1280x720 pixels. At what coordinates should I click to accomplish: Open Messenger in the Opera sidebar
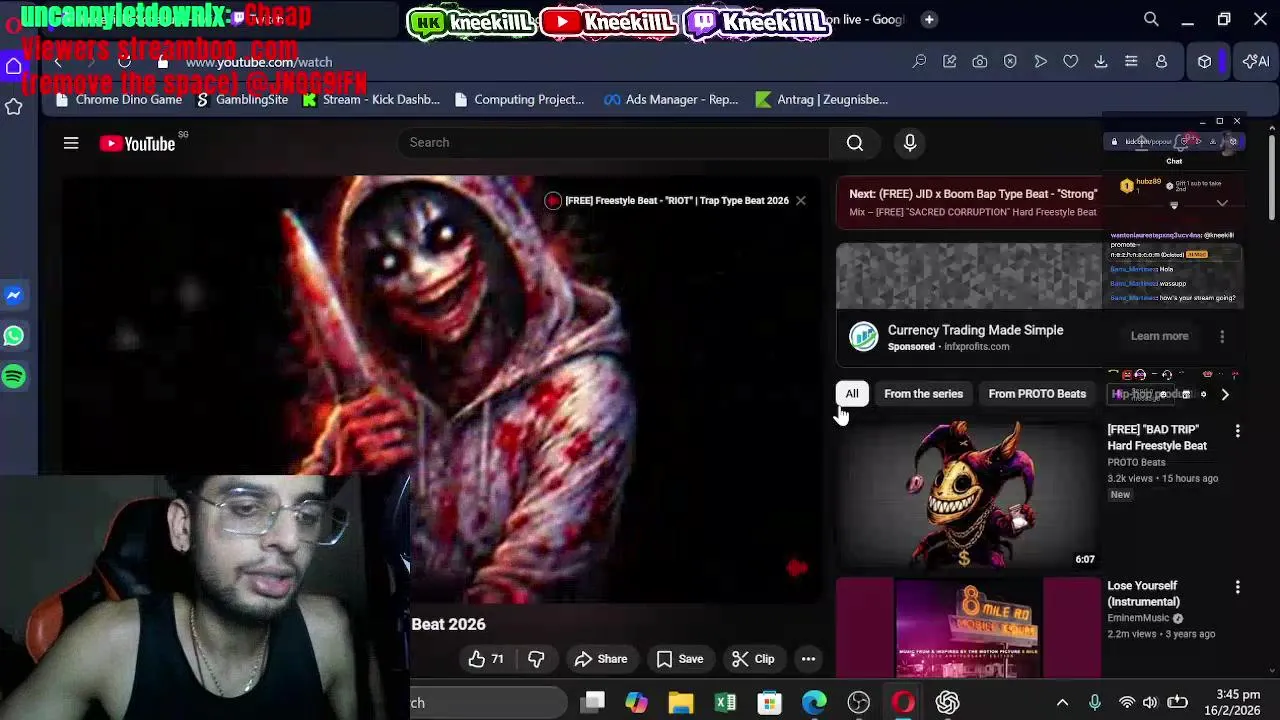point(14,296)
